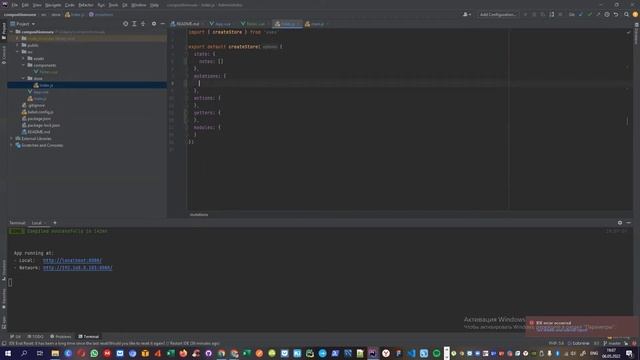Click the orange user avatar icon
The image size is (640, 360).
tap(635, 14)
